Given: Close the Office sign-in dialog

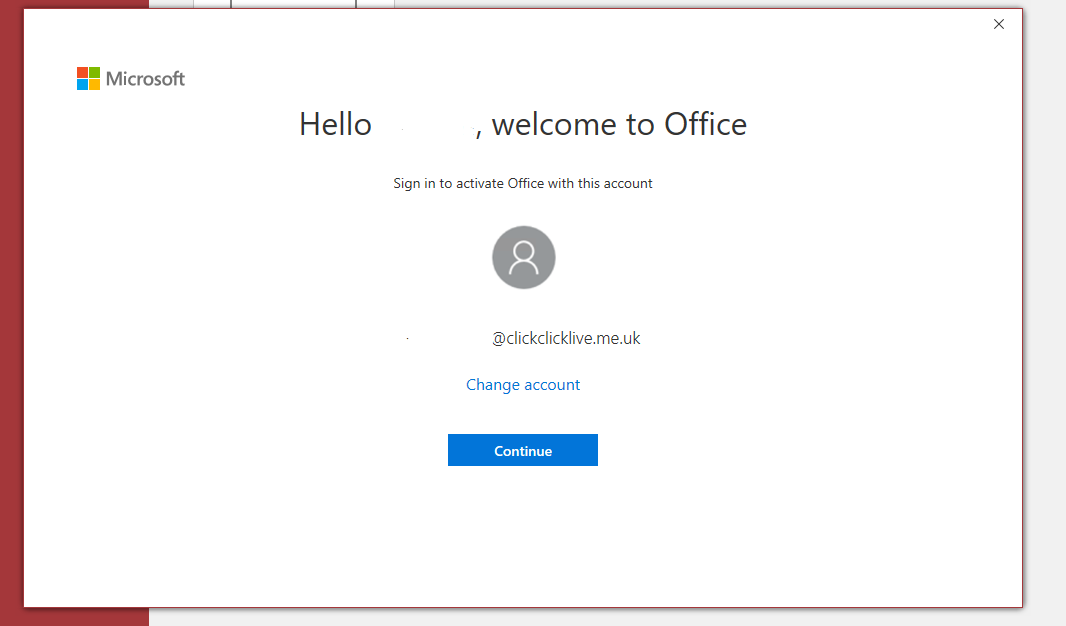Looking at the screenshot, I should [998, 24].
